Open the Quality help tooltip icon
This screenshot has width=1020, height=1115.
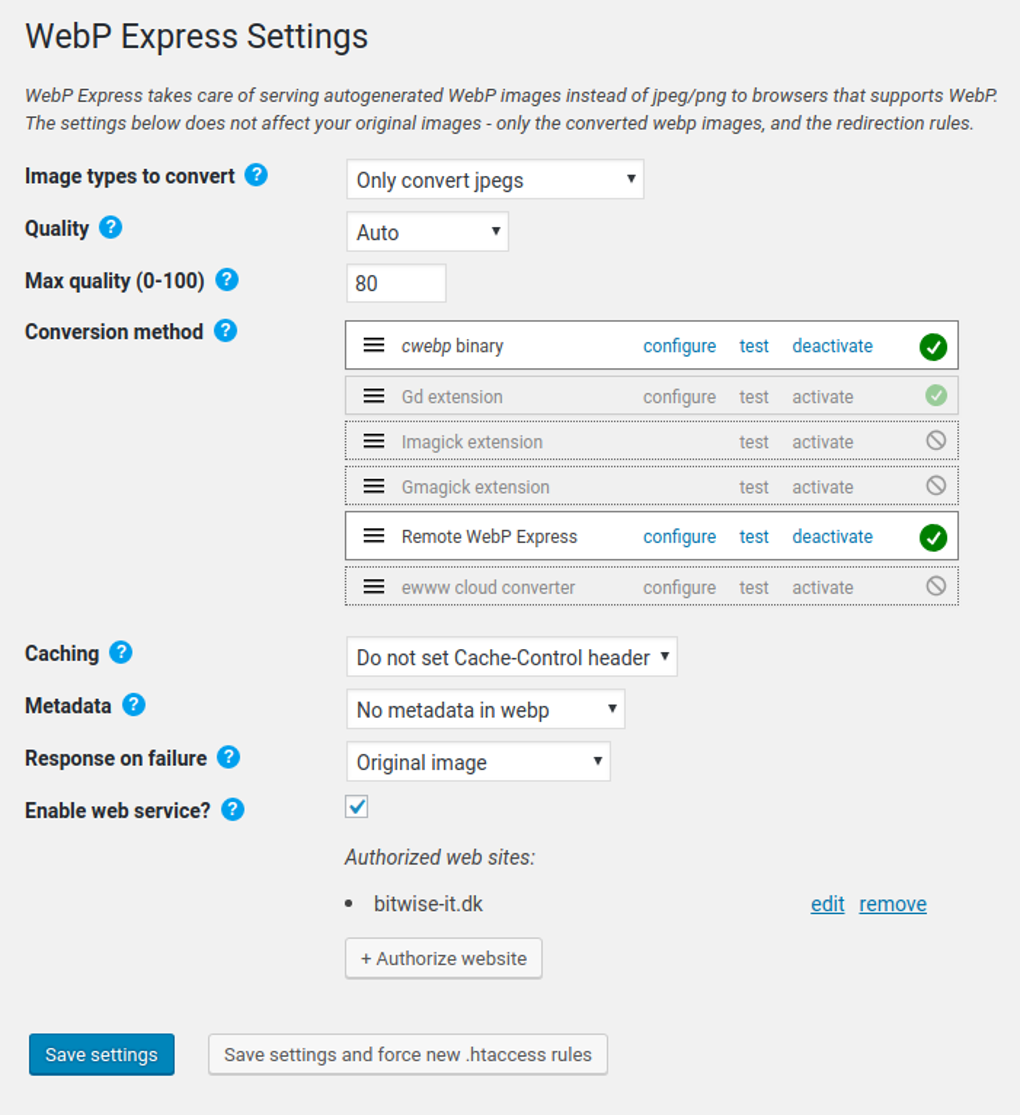pos(111,228)
